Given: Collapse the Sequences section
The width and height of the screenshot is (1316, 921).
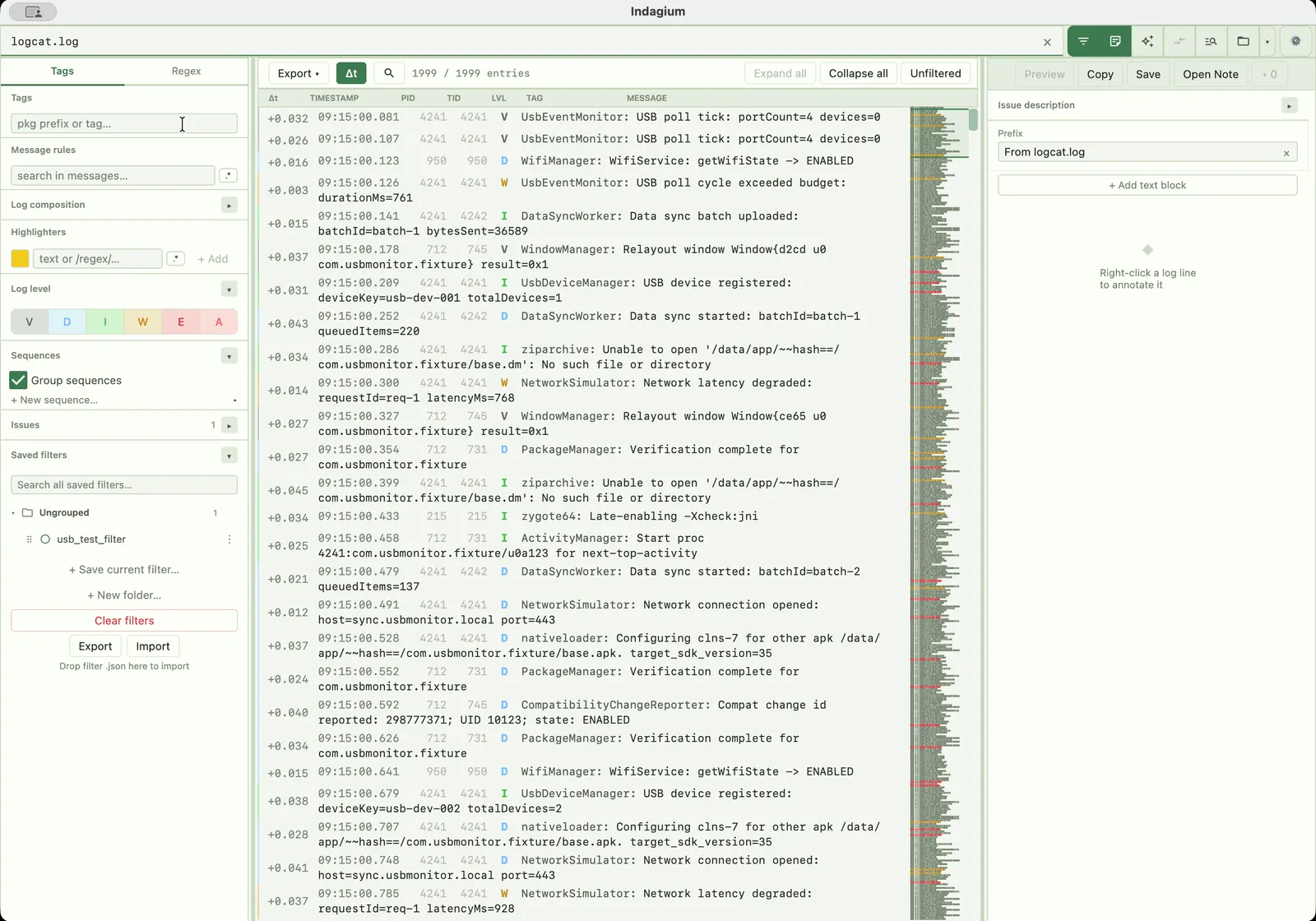Looking at the screenshot, I should click(229, 356).
